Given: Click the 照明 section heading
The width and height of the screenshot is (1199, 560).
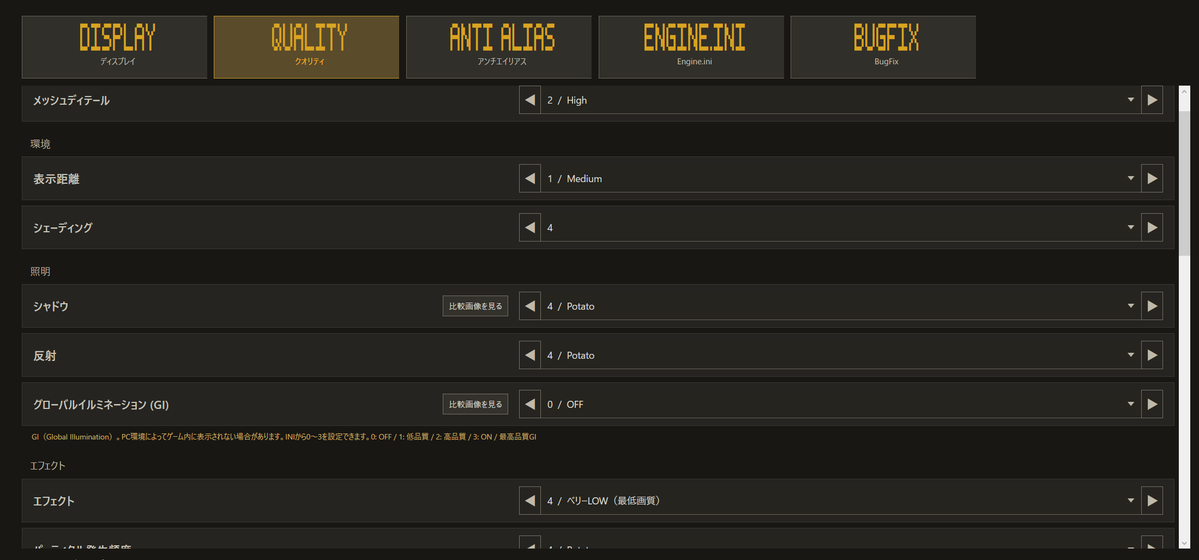Looking at the screenshot, I should pyautogui.click(x=40, y=272).
